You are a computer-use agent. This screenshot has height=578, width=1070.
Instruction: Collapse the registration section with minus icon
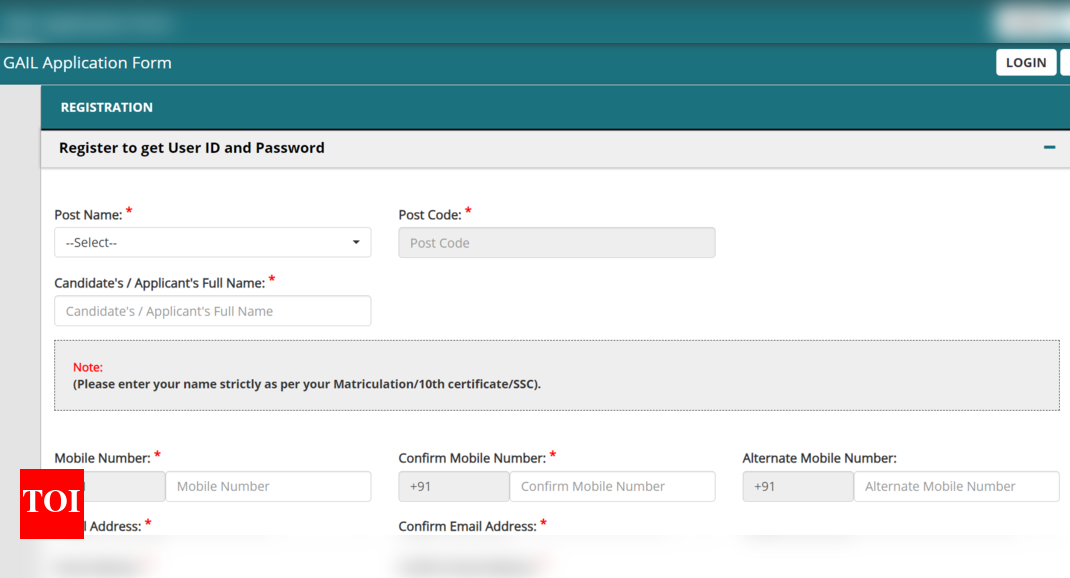(x=1049, y=147)
